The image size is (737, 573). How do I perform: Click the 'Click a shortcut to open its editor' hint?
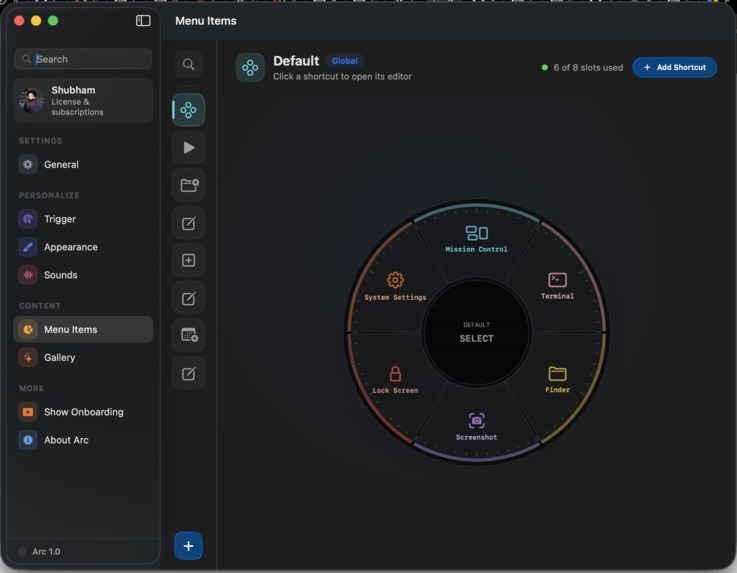point(342,77)
